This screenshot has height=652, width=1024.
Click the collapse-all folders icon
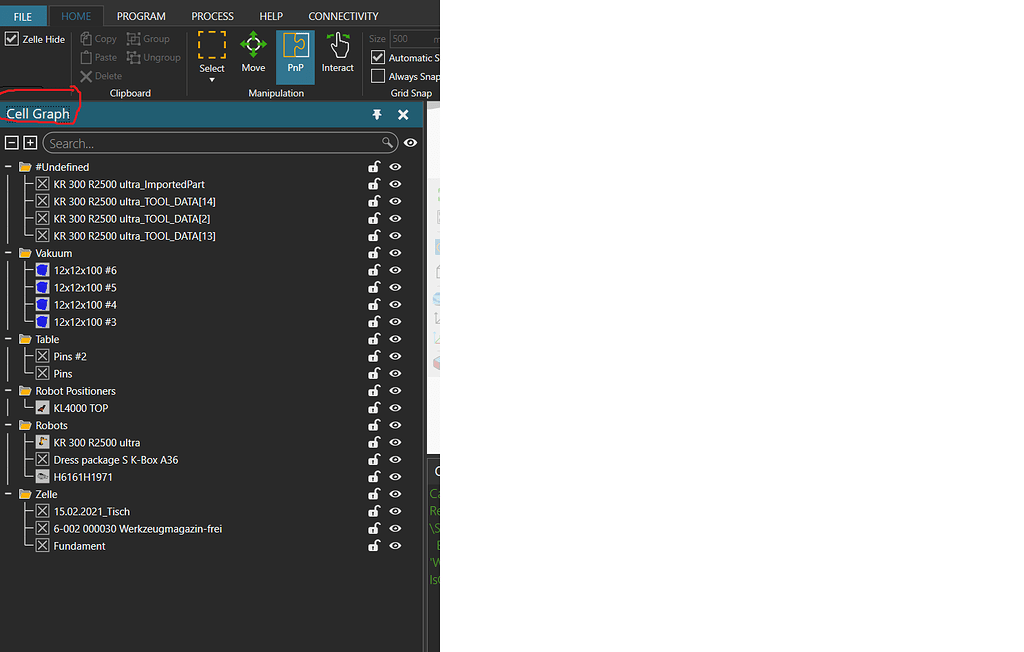coord(12,143)
